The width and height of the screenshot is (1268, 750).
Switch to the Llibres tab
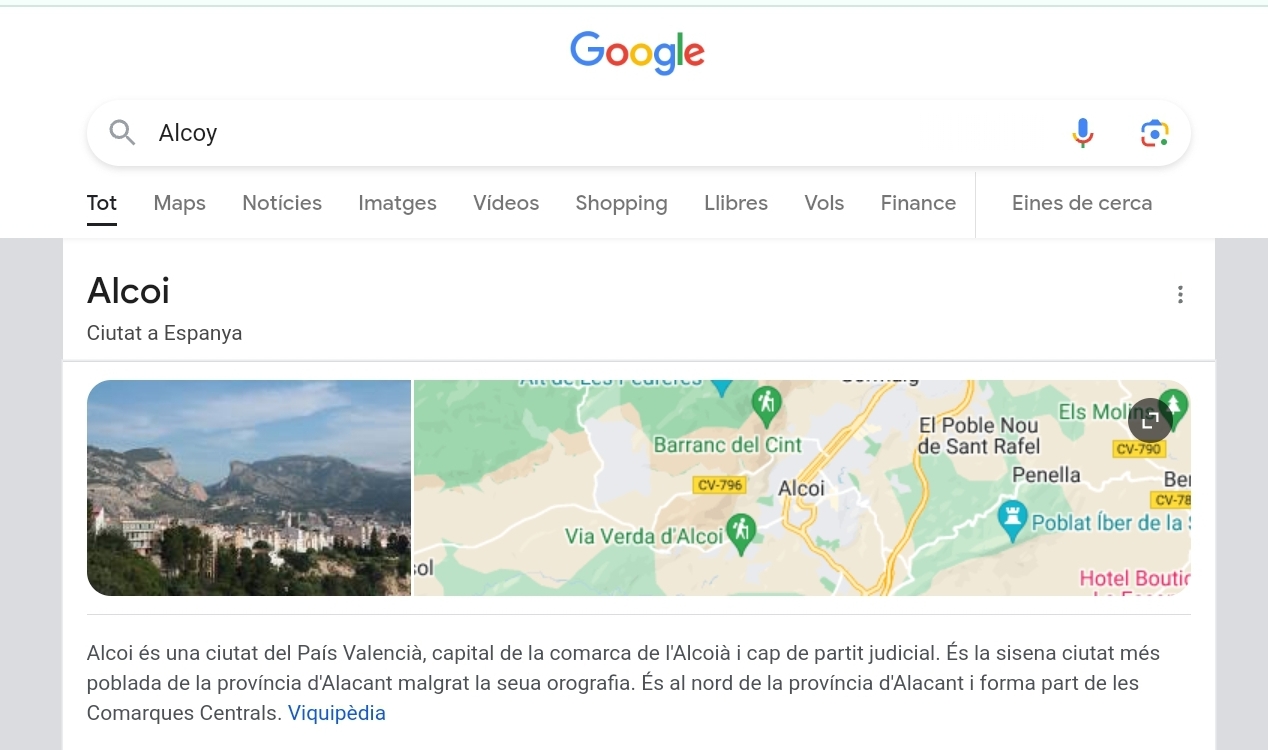pyautogui.click(x=736, y=203)
